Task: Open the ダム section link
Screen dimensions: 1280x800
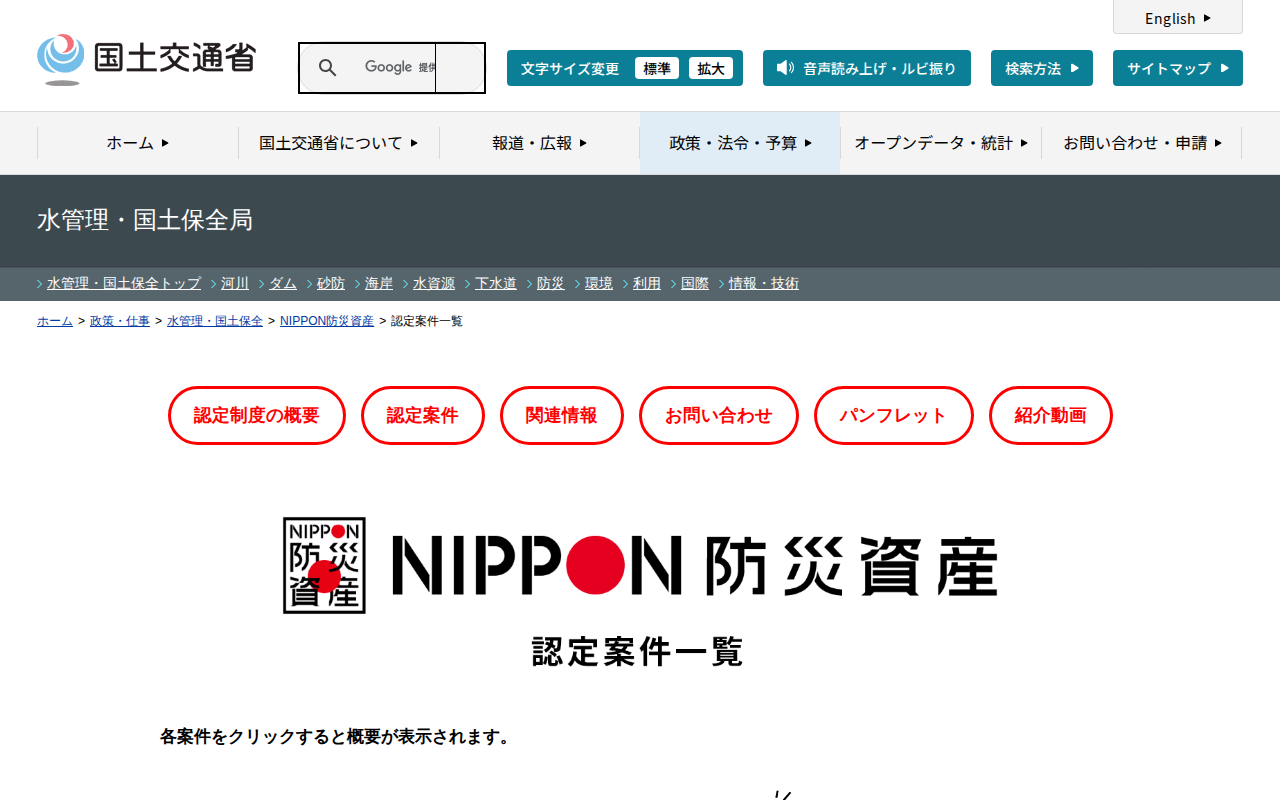Action: click(283, 283)
